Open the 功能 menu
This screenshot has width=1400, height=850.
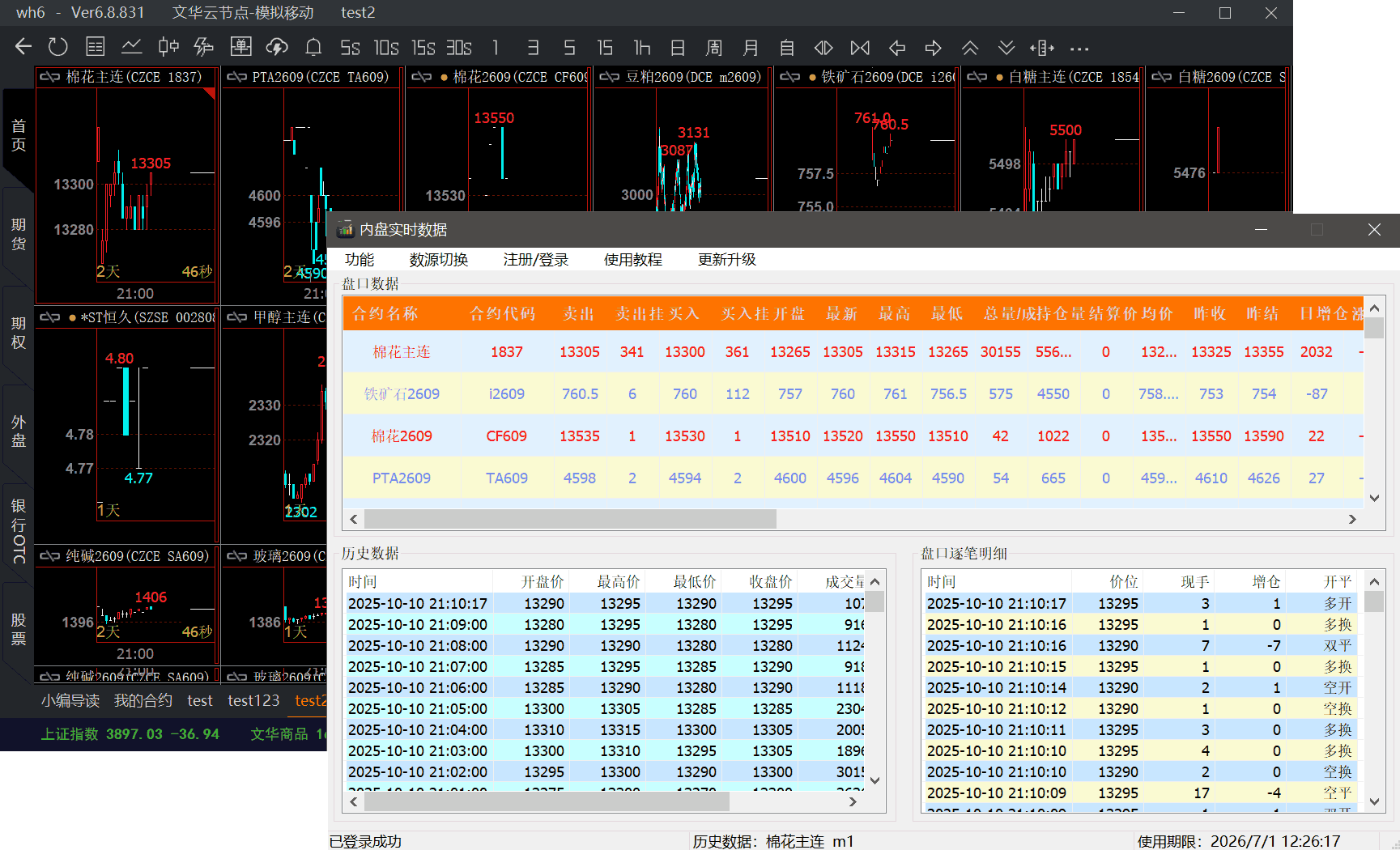point(359,260)
